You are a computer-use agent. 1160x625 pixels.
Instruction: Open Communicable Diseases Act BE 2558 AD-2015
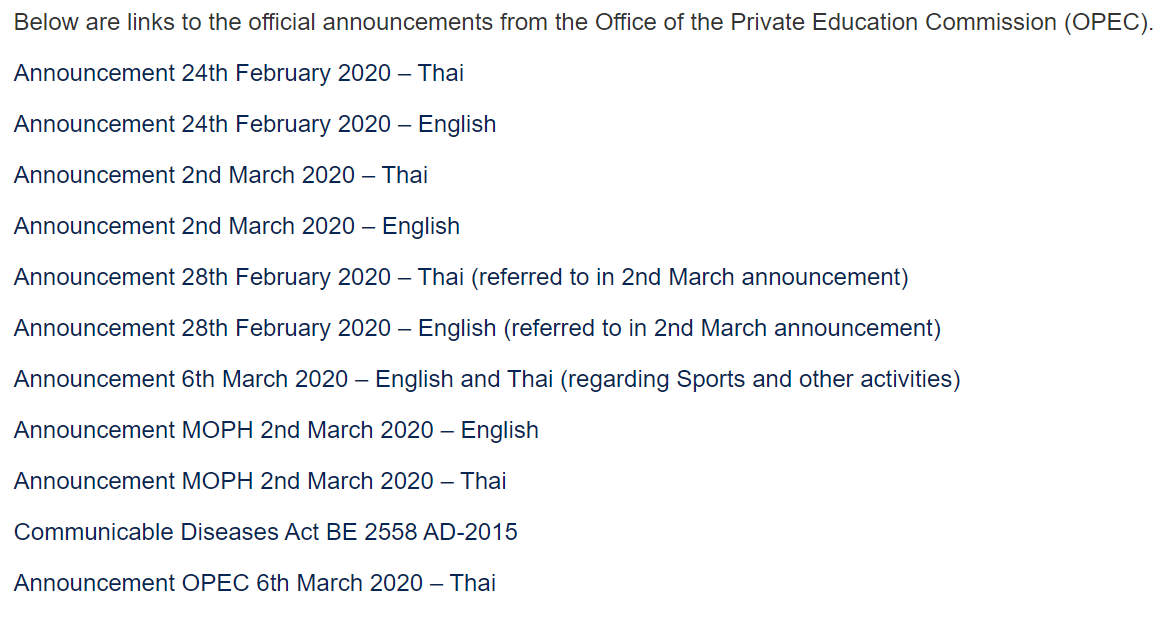[266, 533]
